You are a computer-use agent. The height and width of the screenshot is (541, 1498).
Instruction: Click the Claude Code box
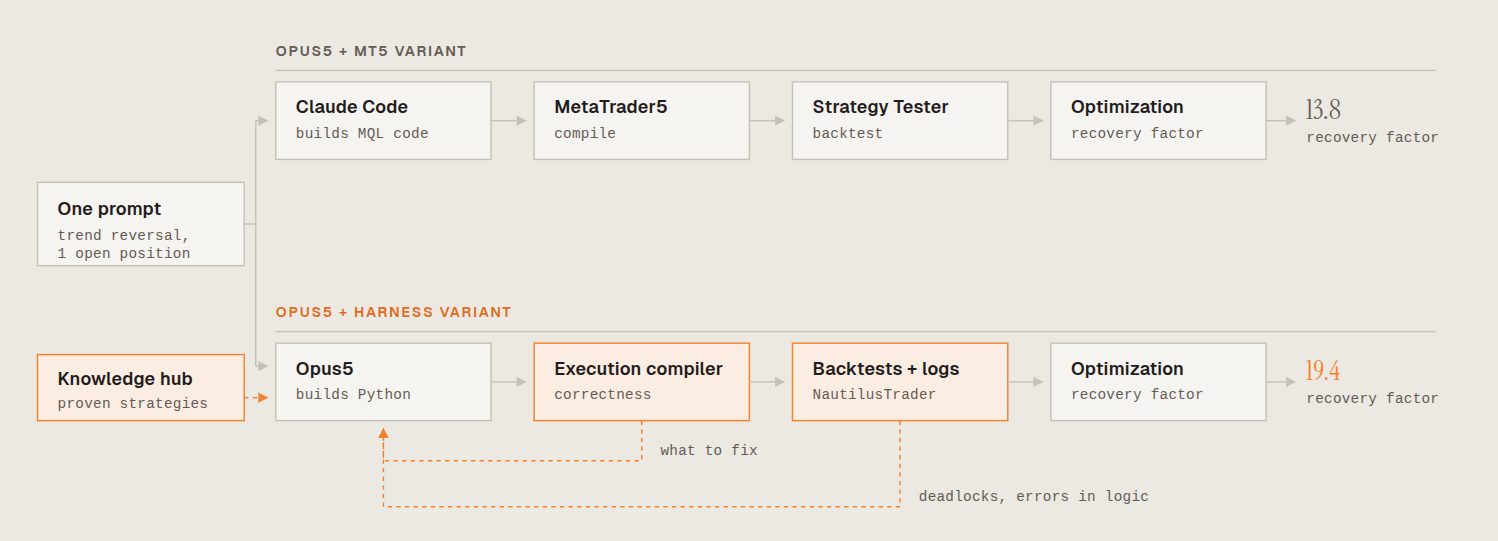(x=383, y=121)
